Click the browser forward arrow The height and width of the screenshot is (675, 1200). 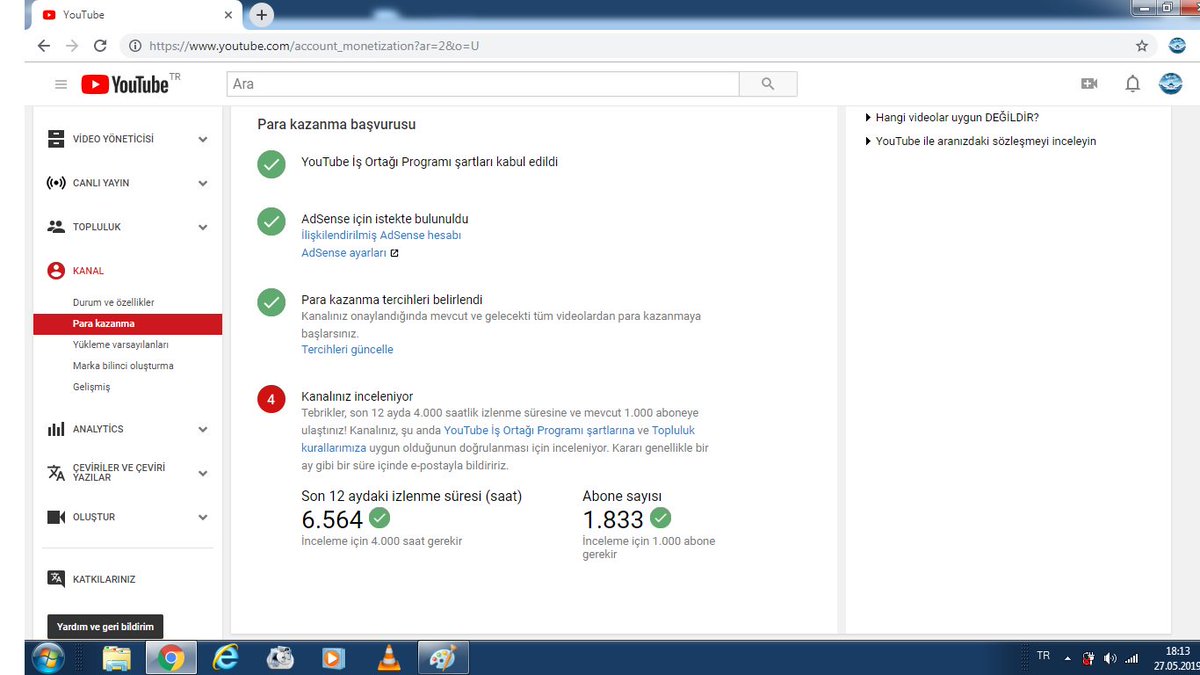click(71, 46)
